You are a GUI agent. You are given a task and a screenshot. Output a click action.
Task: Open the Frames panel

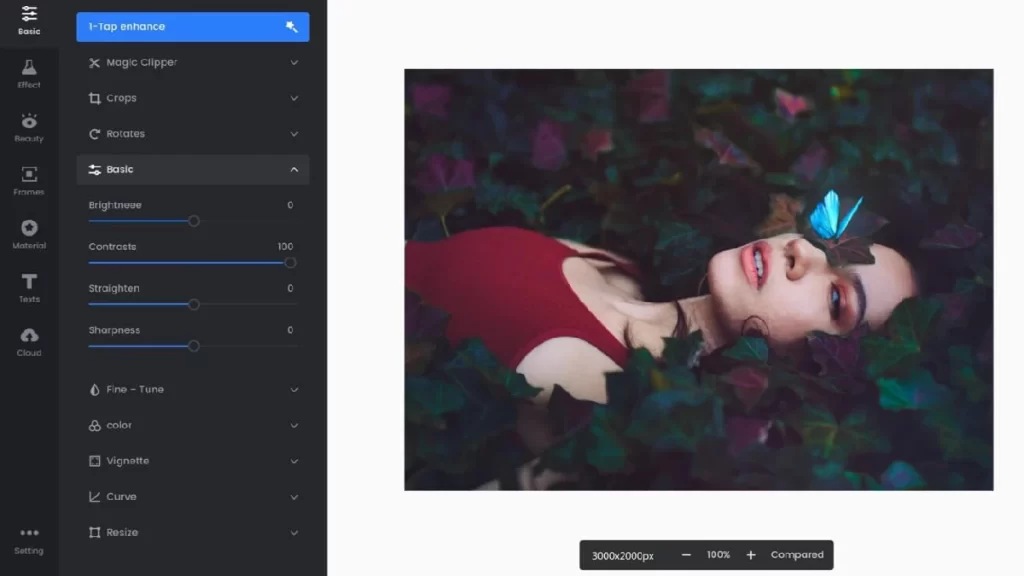[x=29, y=178]
